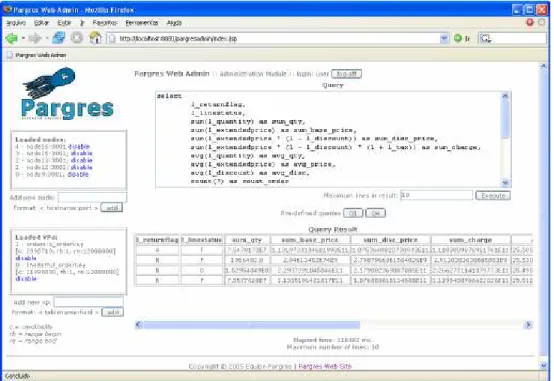Click the Execute query button
This screenshot has height=381, width=554.
[x=493, y=195]
